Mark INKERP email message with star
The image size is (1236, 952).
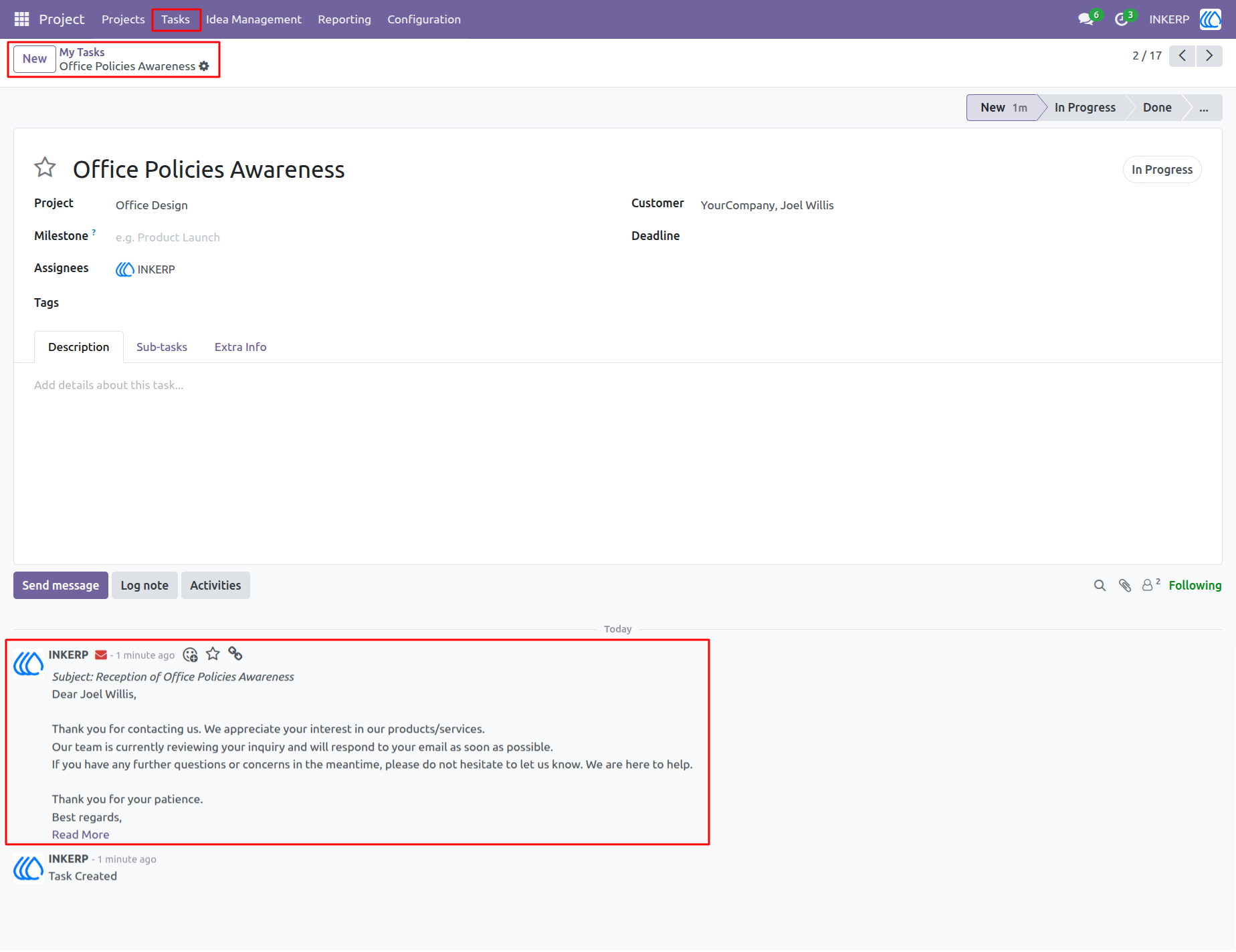[x=213, y=654]
